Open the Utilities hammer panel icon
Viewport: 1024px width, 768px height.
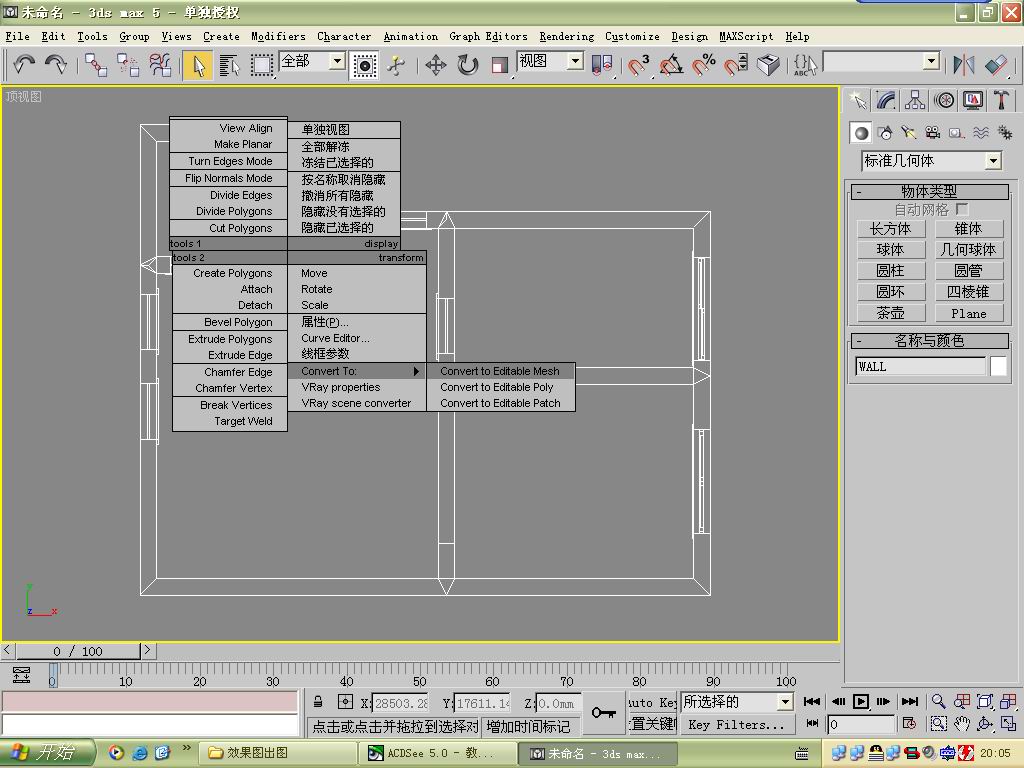[x=1001, y=100]
